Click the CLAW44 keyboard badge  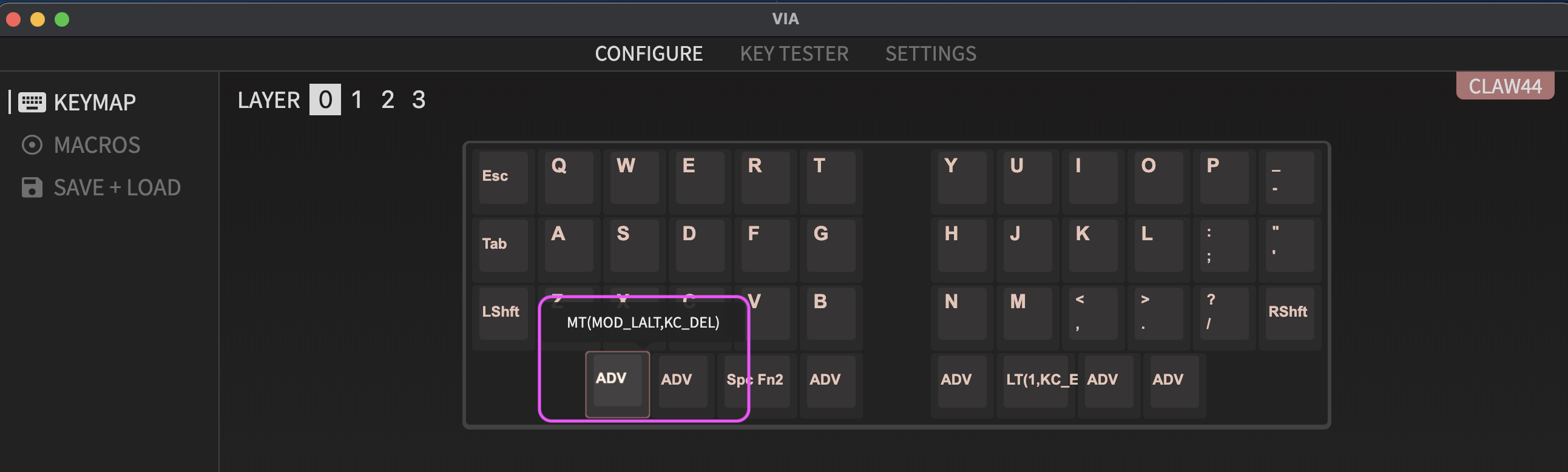1504,86
